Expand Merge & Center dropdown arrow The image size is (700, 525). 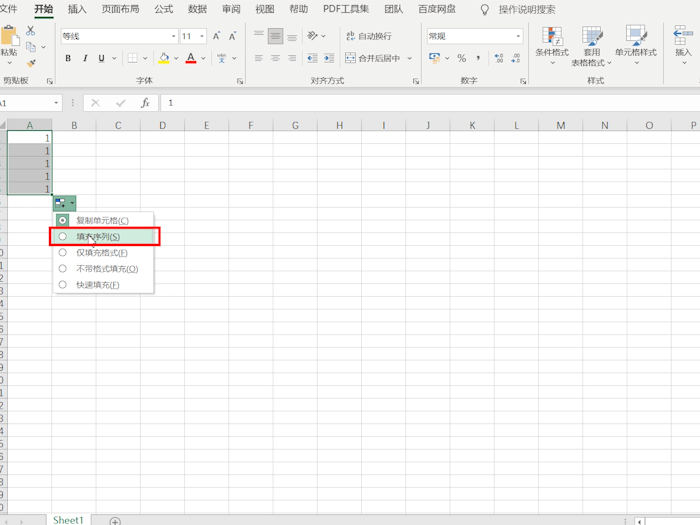click(410, 58)
